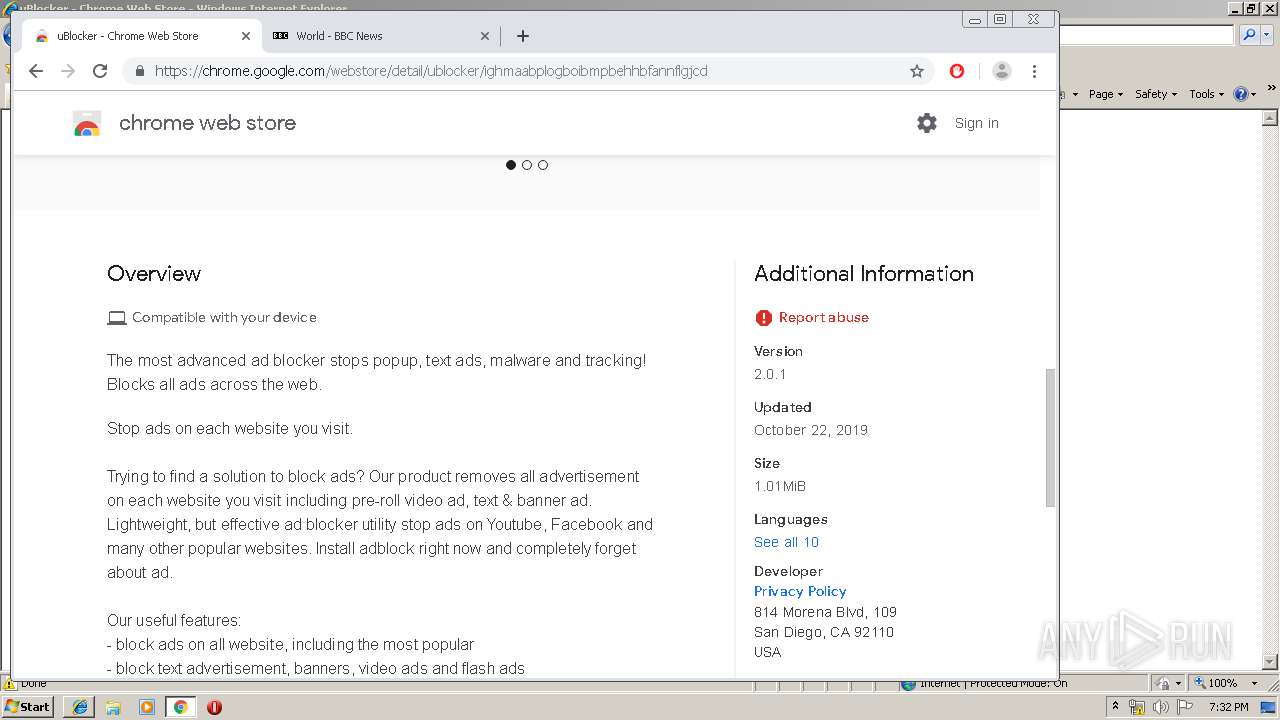Click the secure lock icon in the address bar
The width and height of the screenshot is (1280, 720).
(139, 71)
